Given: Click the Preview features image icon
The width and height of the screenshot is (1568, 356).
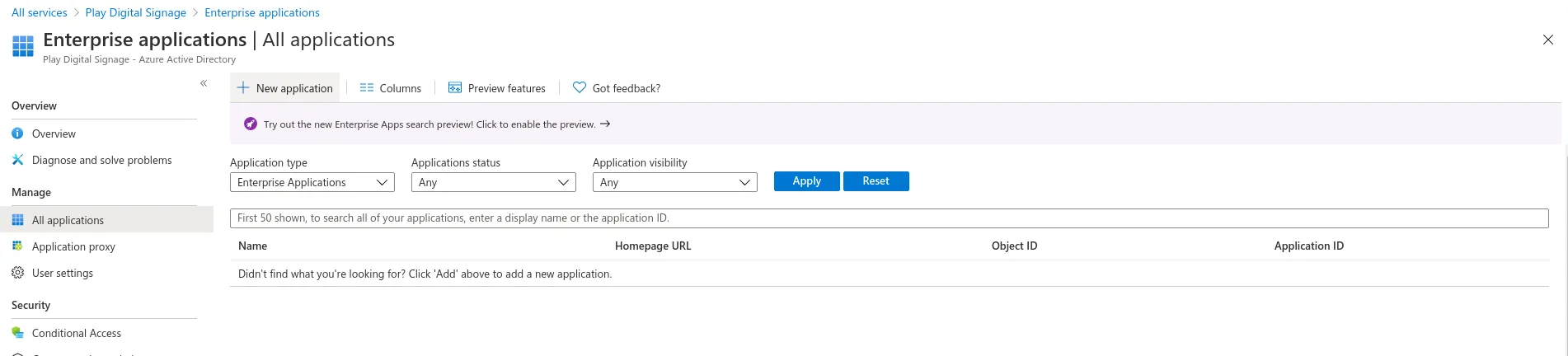Looking at the screenshot, I should tap(455, 87).
